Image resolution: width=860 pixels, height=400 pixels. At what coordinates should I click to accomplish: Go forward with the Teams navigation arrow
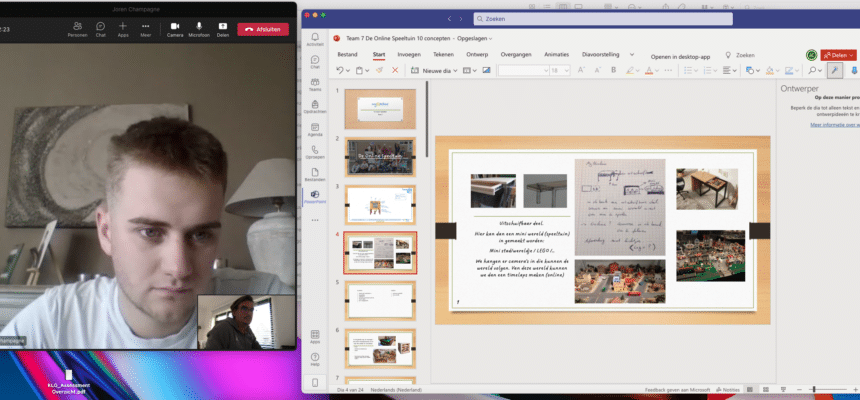coord(461,19)
